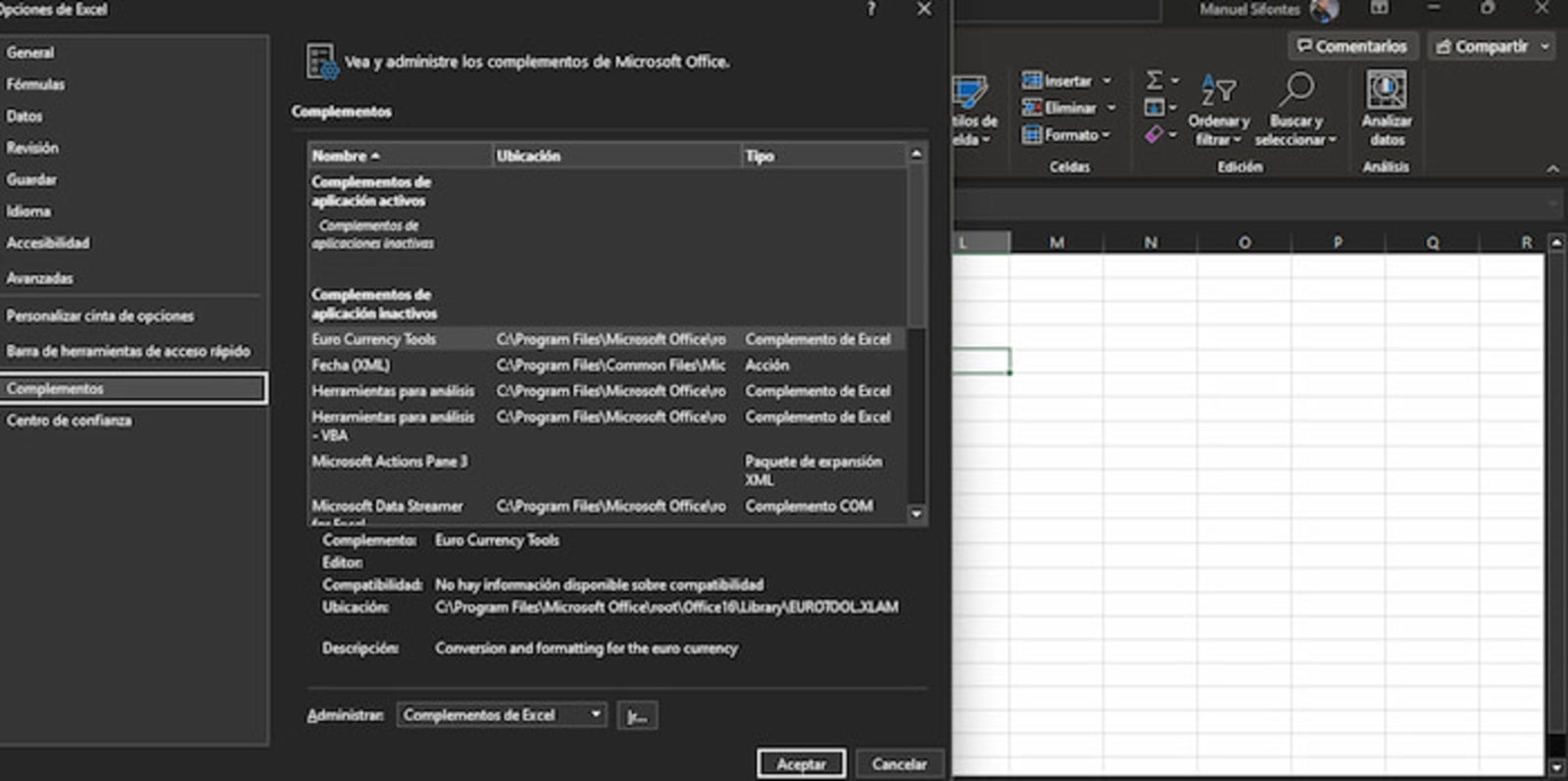Open Comentarios in Excel window
The image size is (1568, 781).
1351,46
